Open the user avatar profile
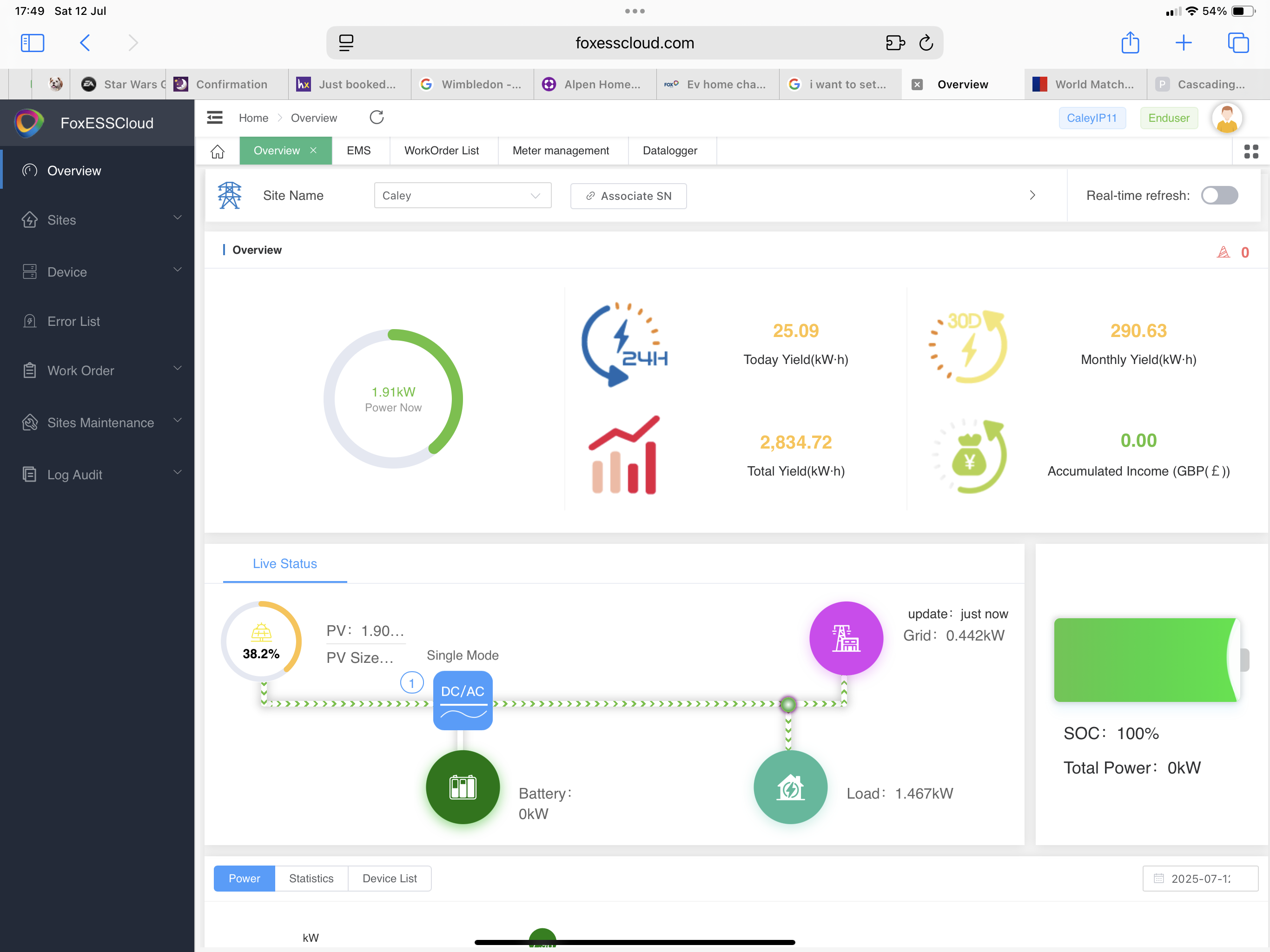This screenshot has width=1270, height=952. point(1227,118)
